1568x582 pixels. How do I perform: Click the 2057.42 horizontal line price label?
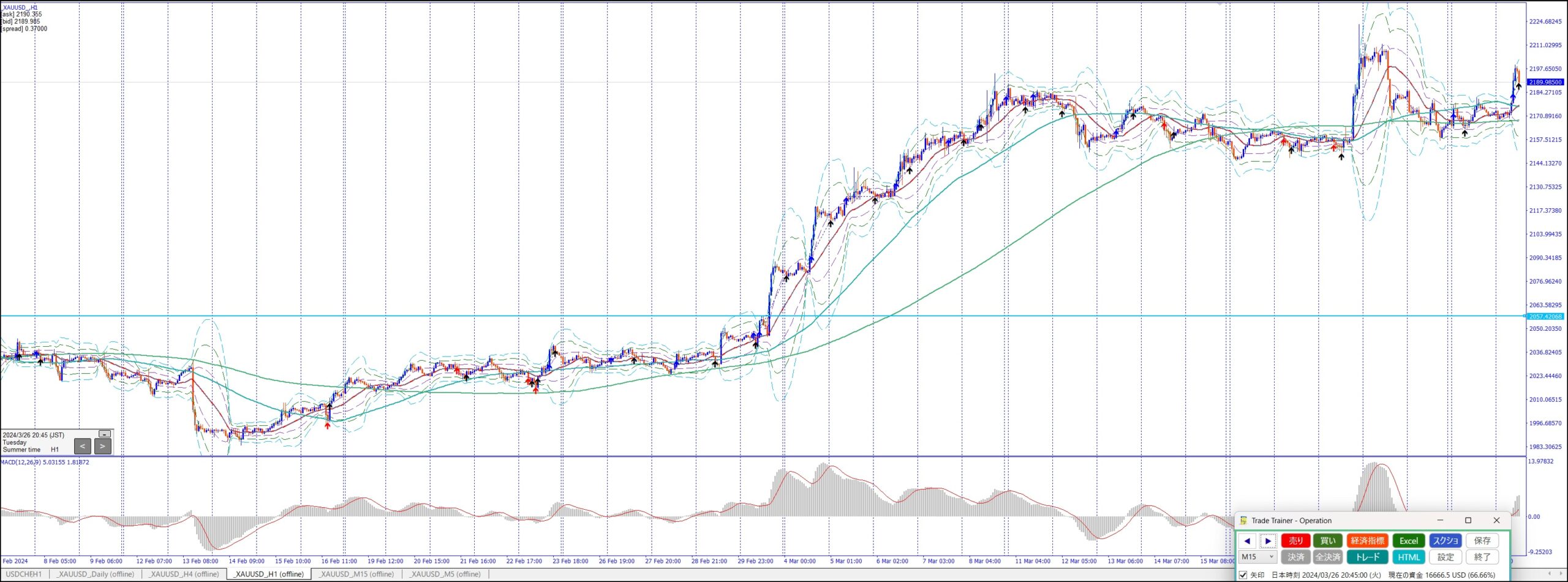[1545, 317]
